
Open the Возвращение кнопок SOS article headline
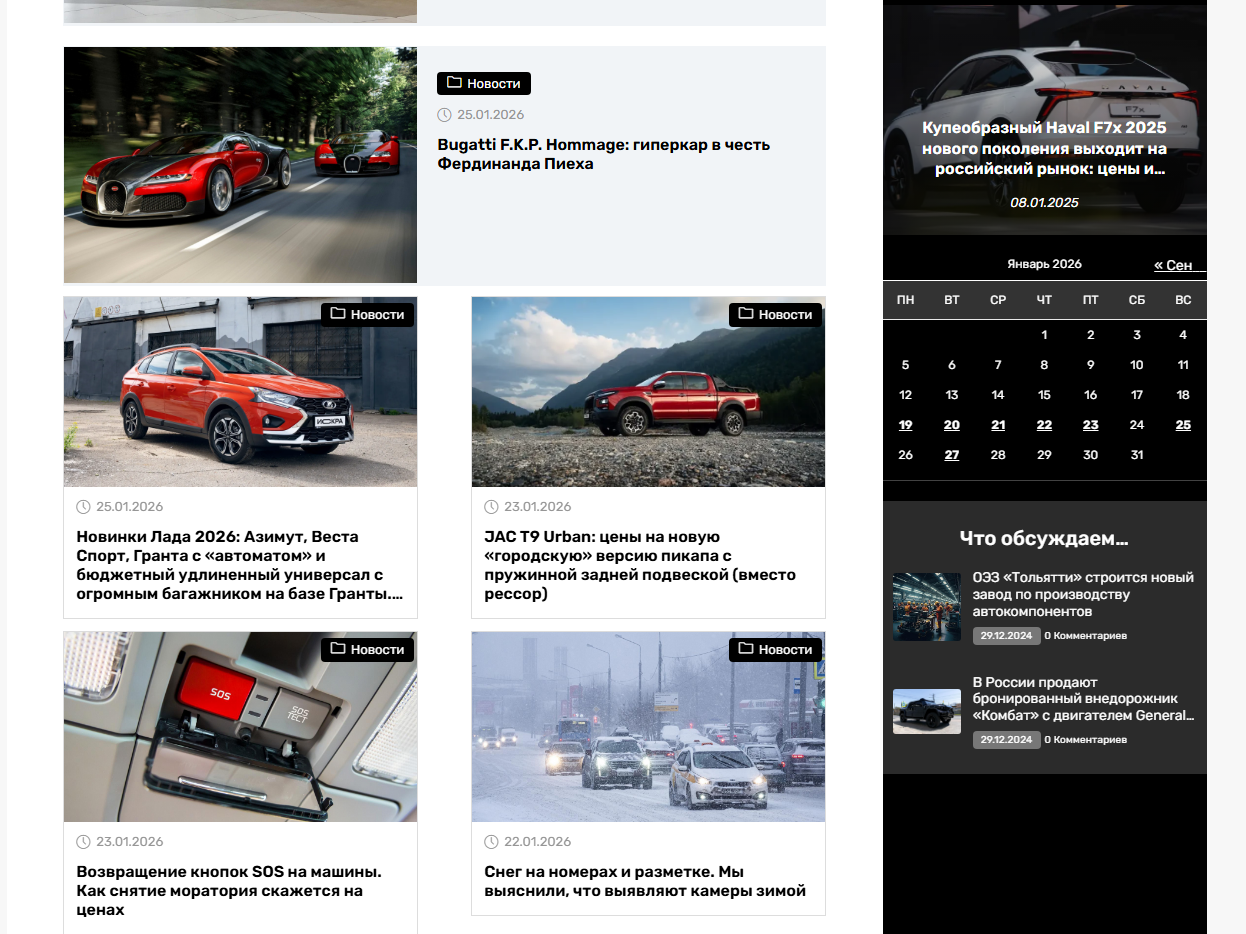(229, 891)
